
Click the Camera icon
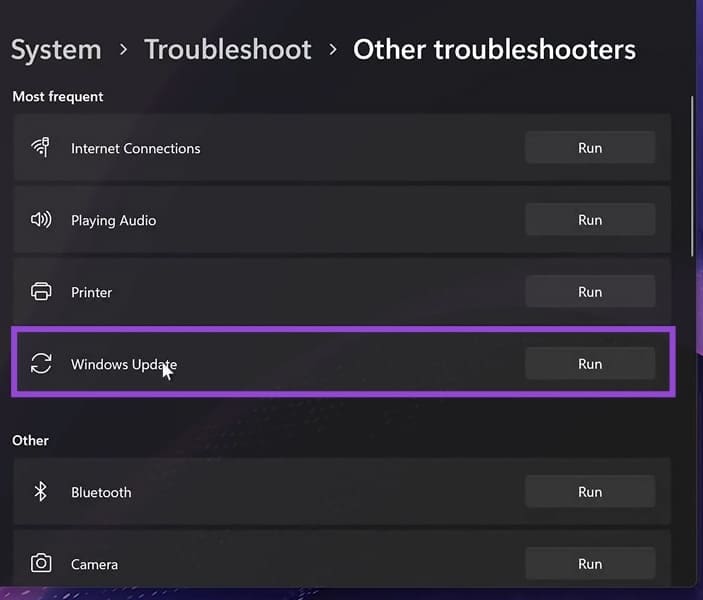[x=41, y=564]
